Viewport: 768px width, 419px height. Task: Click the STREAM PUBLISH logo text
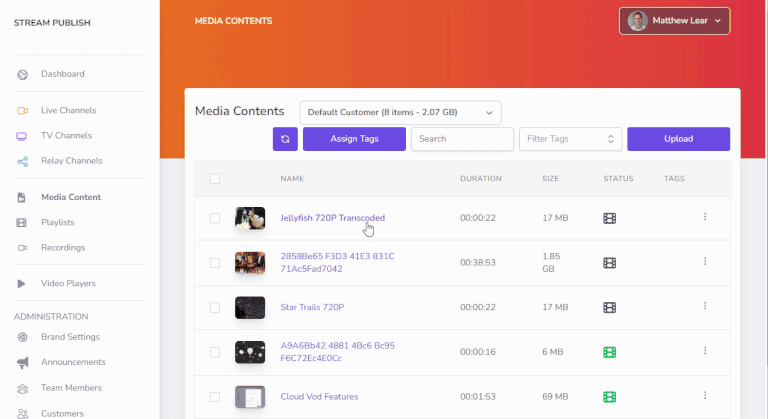pos(52,23)
